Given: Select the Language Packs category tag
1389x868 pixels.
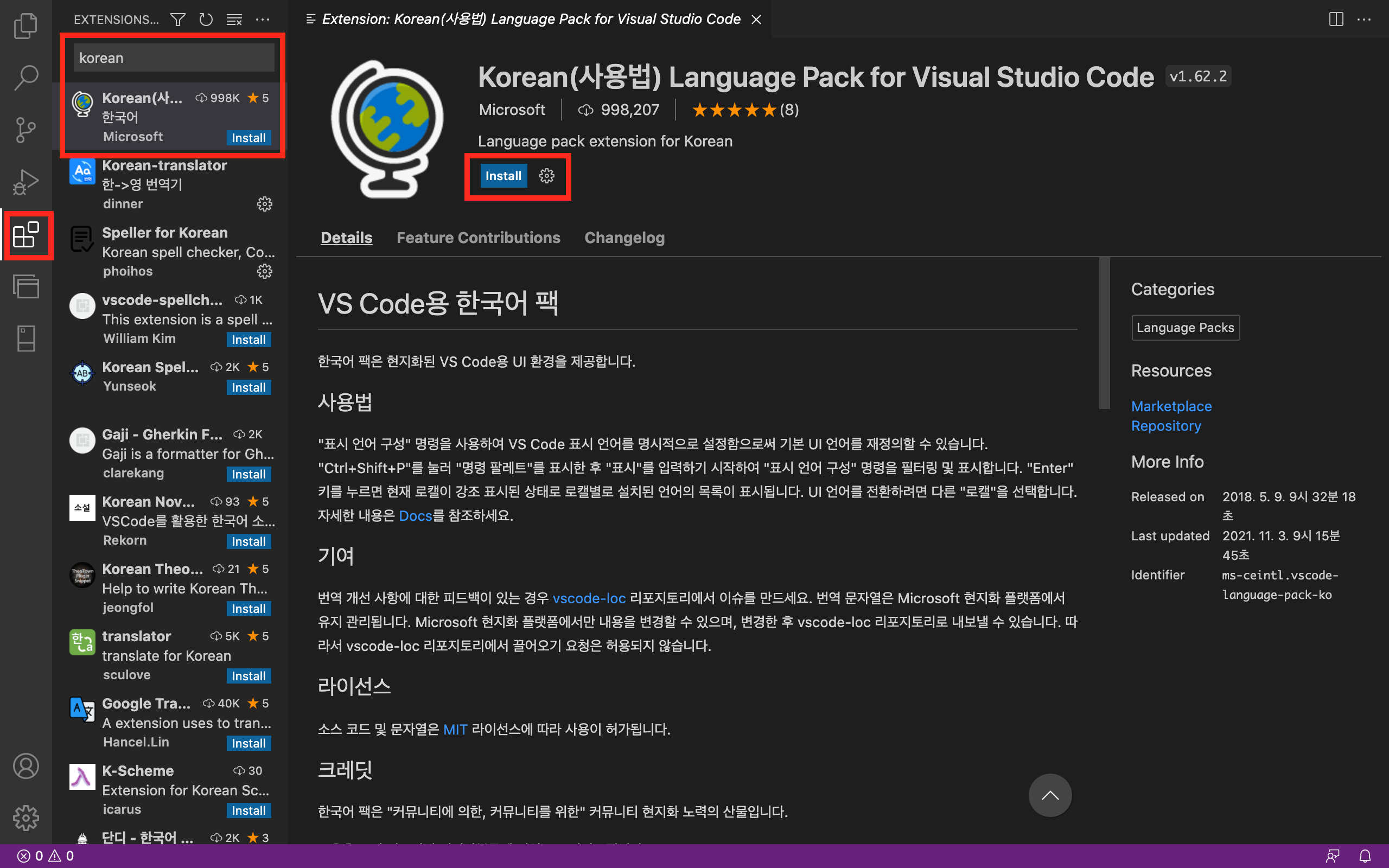Looking at the screenshot, I should coord(1185,327).
